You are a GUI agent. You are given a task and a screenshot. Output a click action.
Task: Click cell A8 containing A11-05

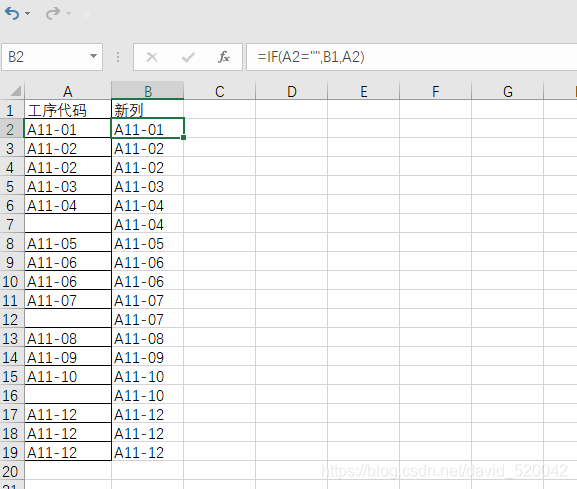click(68, 243)
